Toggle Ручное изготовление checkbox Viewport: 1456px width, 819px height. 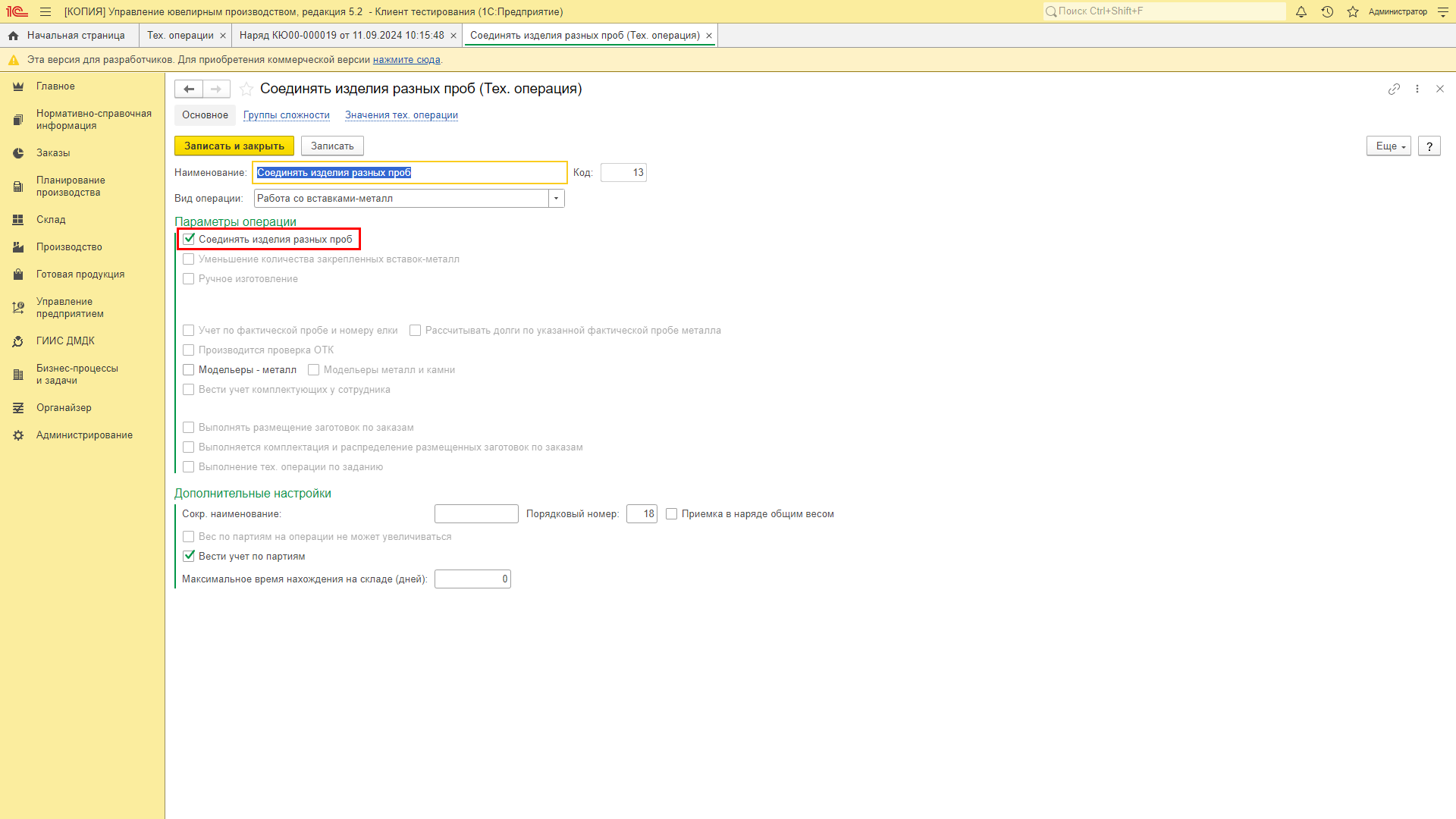coord(189,279)
